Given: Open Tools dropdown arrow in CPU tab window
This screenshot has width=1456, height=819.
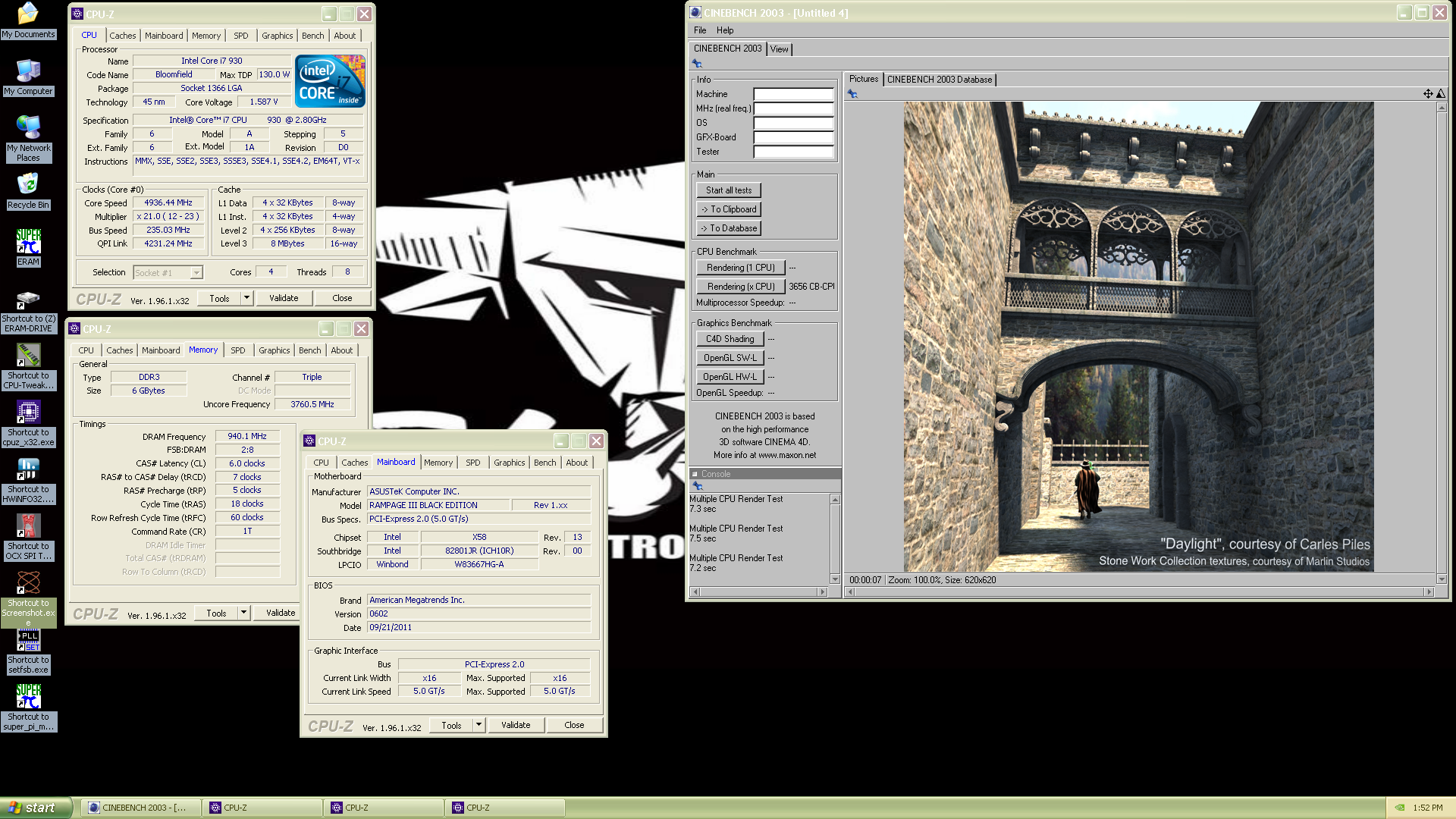Looking at the screenshot, I should point(246,298).
